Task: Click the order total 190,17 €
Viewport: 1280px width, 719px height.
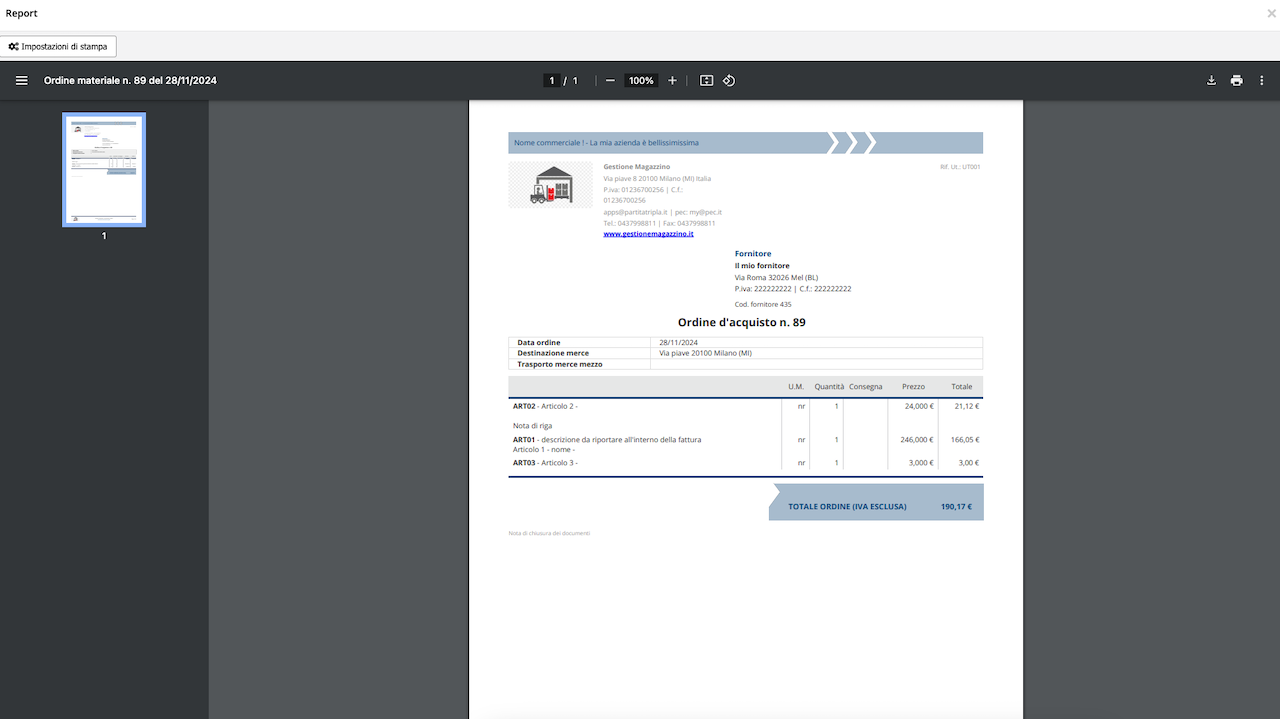Action: point(956,506)
